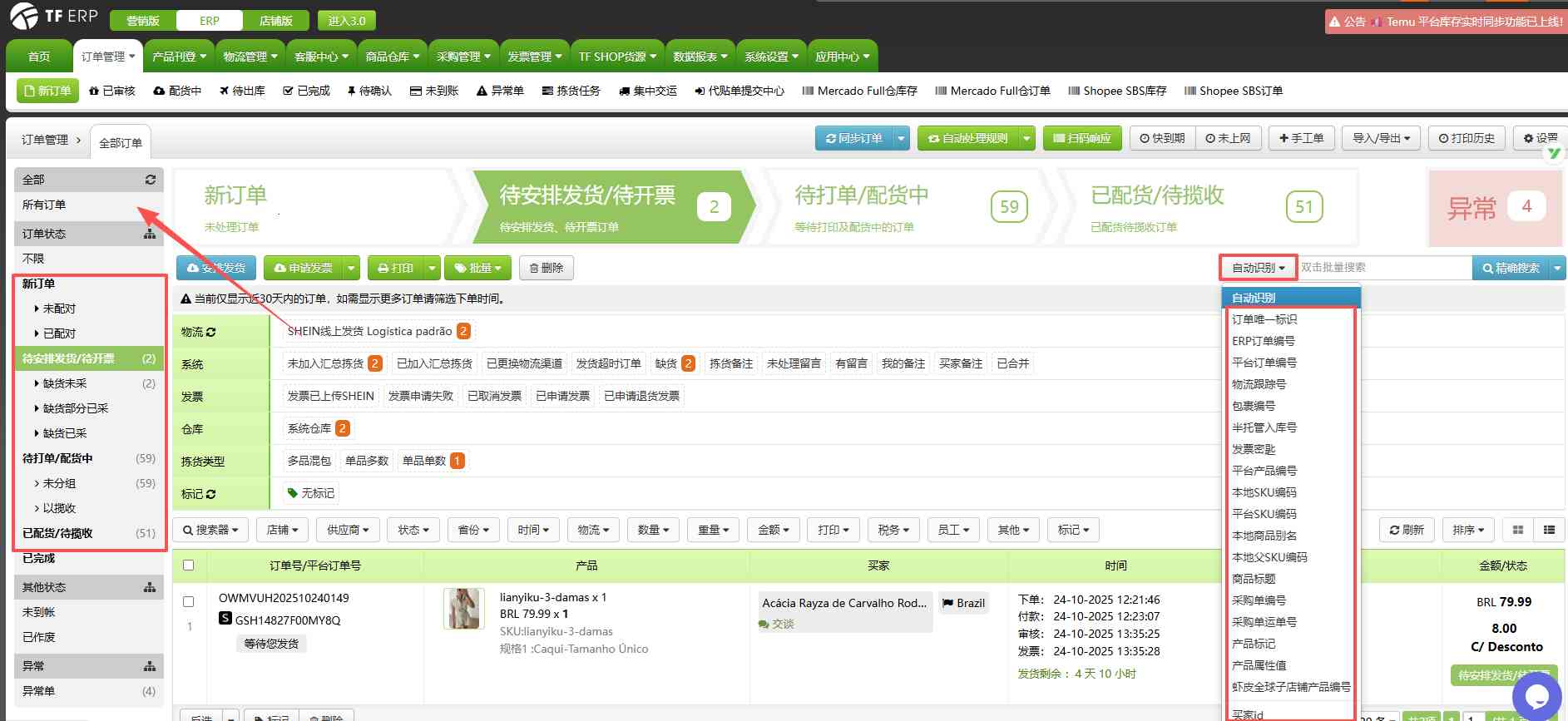Toggle the 缺货 system filter

point(666,363)
